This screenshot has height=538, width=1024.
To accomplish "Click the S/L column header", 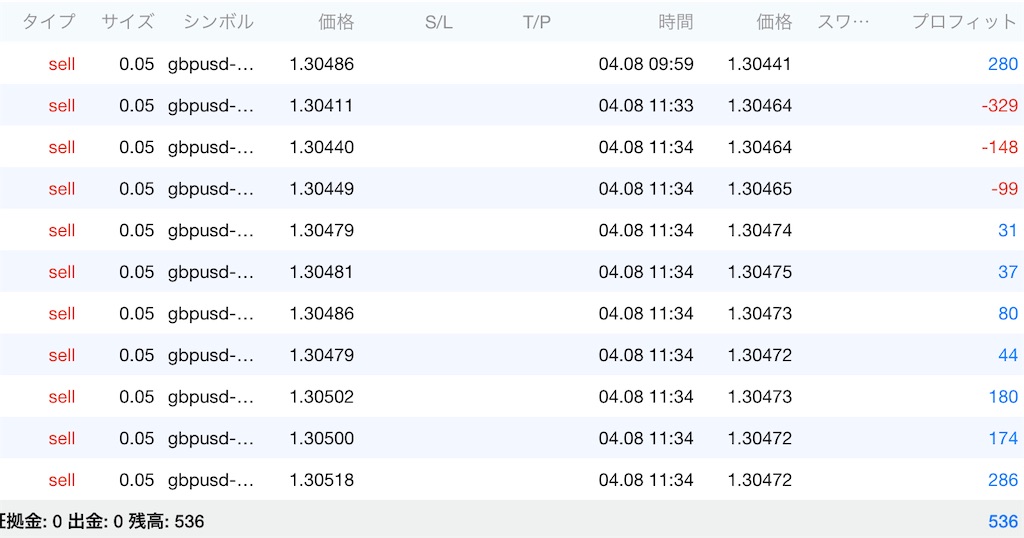I will (438, 22).
